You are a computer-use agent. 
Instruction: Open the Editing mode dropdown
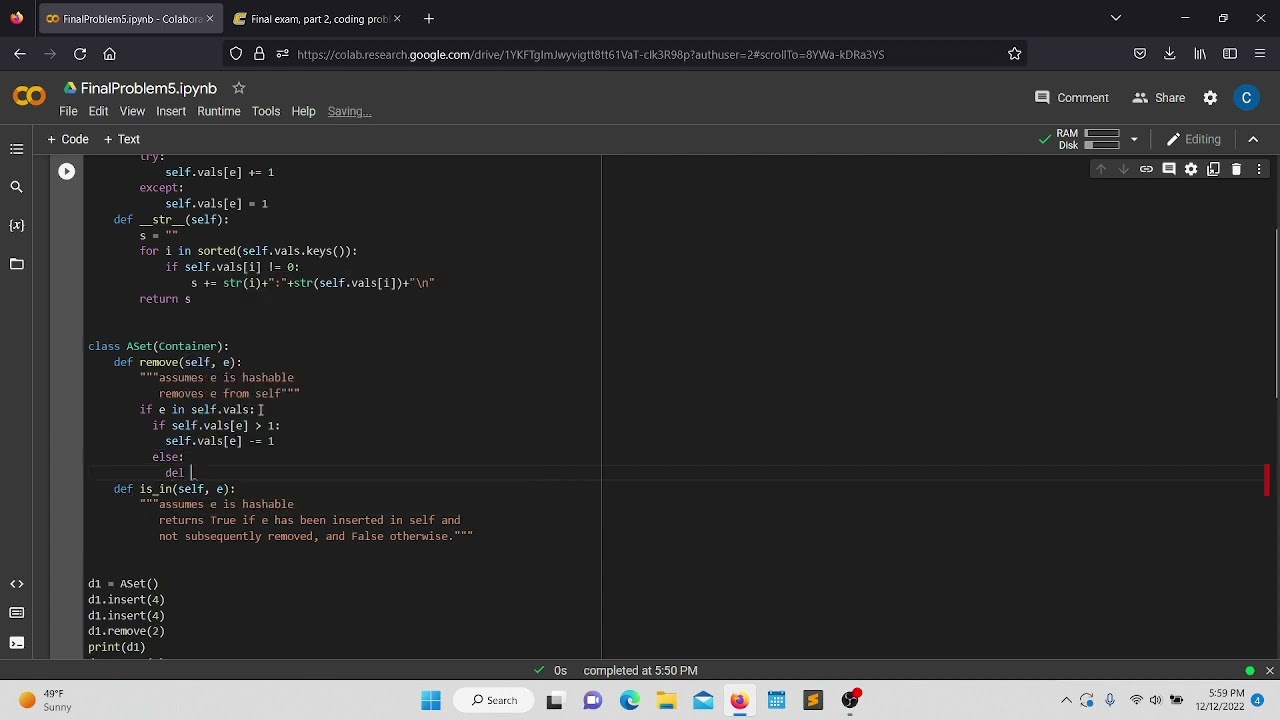[1194, 139]
